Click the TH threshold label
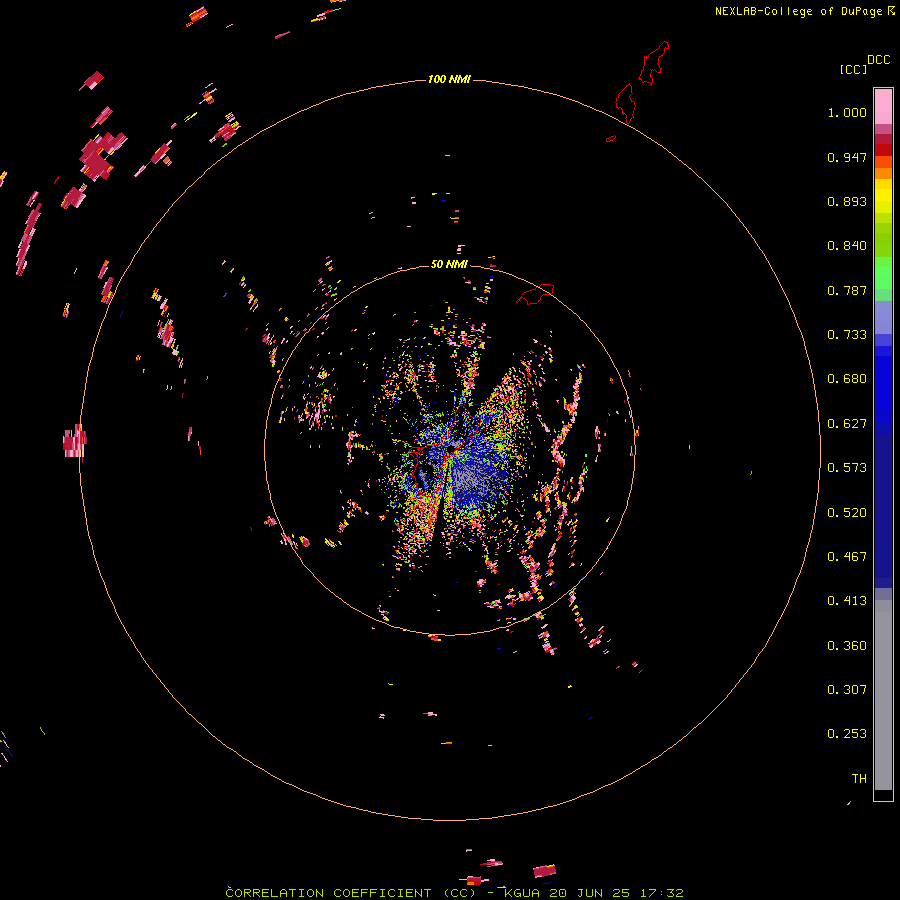900x900 pixels. coord(859,779)
